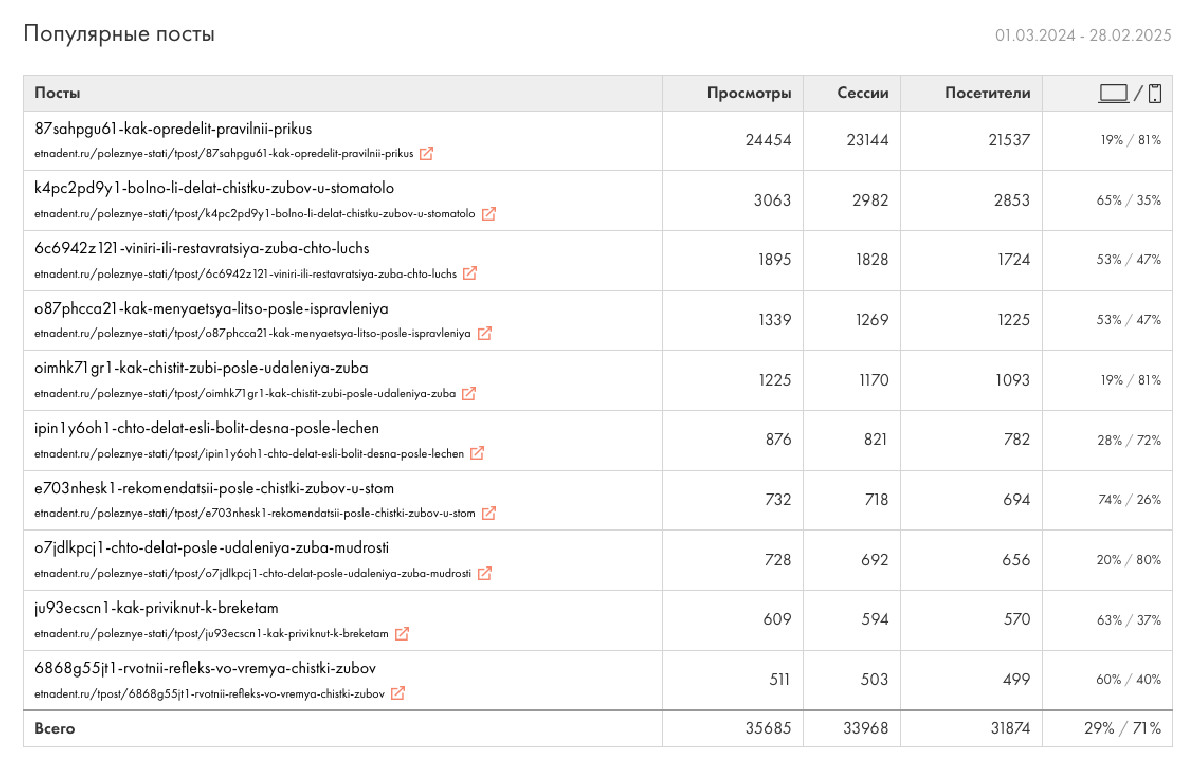
Task: Open post title o7jdlkpcj1-chto-delat-posle-udaleniya-zuba-mudrosti
Action: click(211, 549)
